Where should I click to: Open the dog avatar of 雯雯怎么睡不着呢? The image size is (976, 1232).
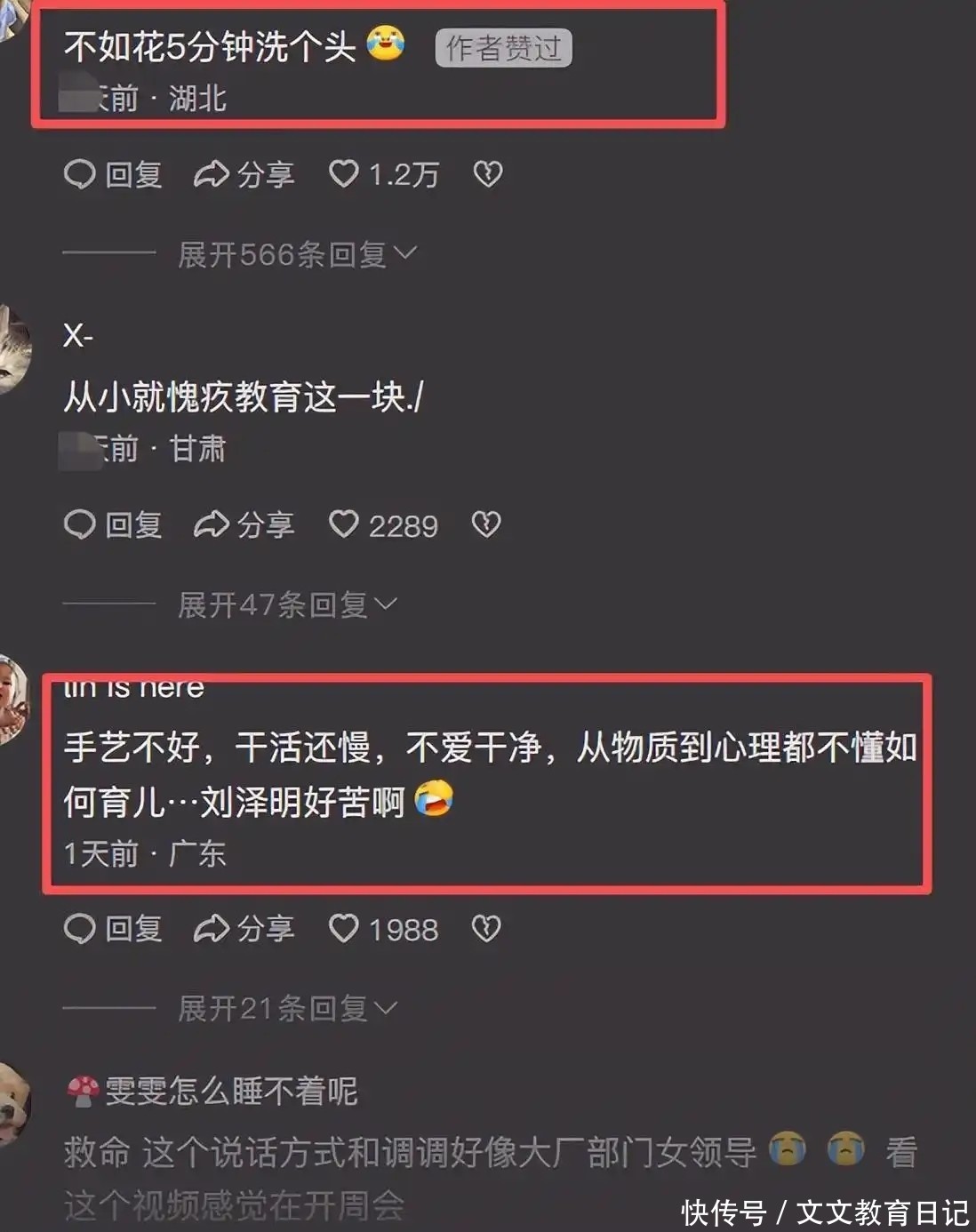click(x=12, y=1102)
